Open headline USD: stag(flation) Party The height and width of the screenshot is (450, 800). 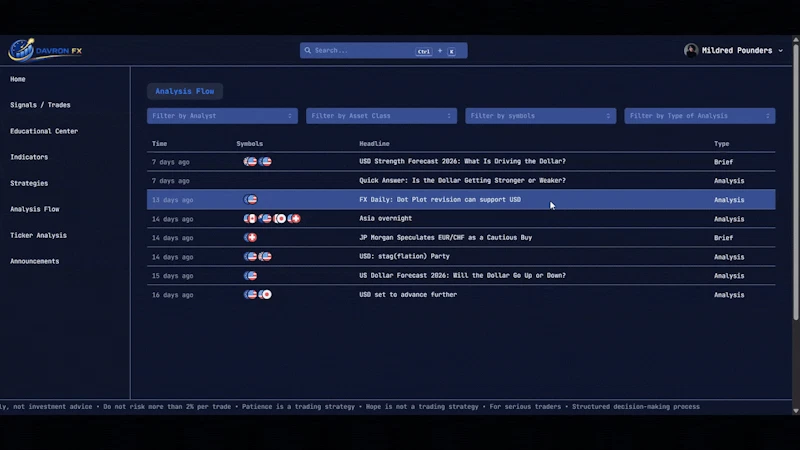pos(404,256)
